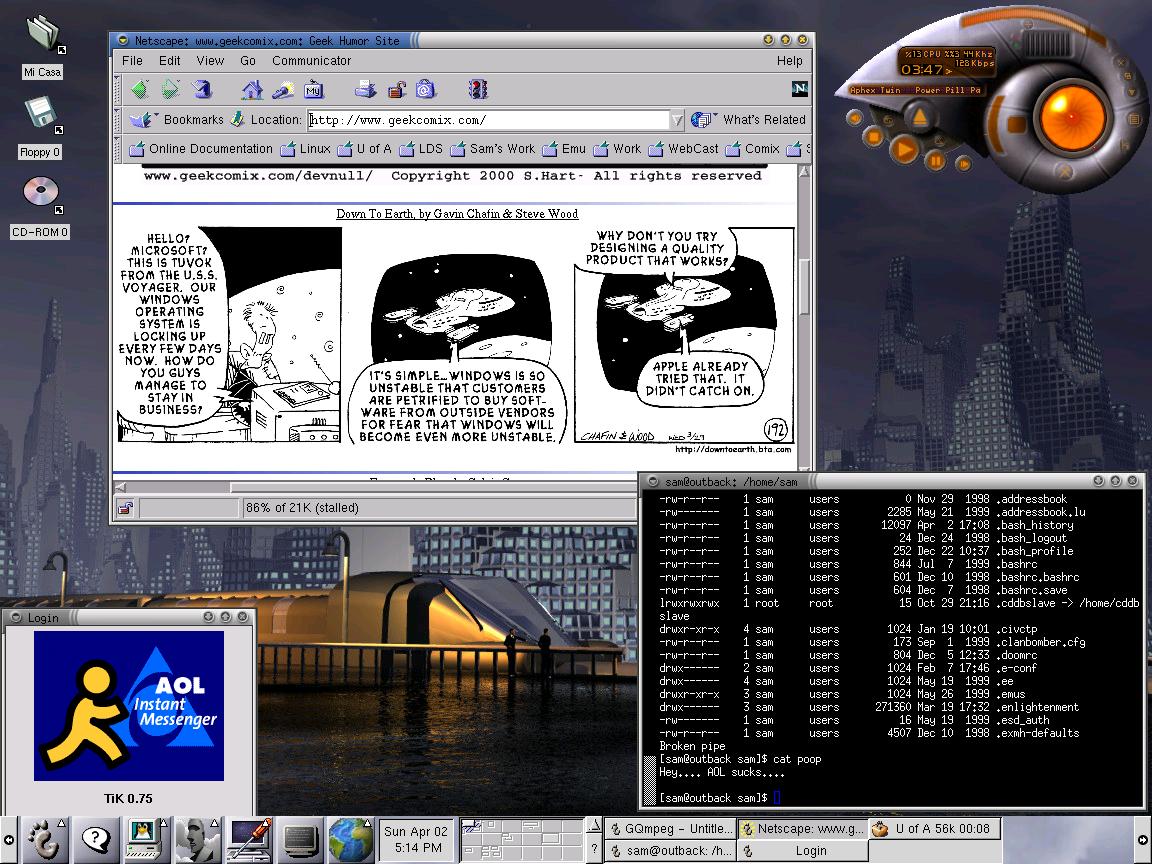This screenshot has width=1152, height=864.
Task: Open the Sam's Work bookmark folder
Action: tap(492, 148)
